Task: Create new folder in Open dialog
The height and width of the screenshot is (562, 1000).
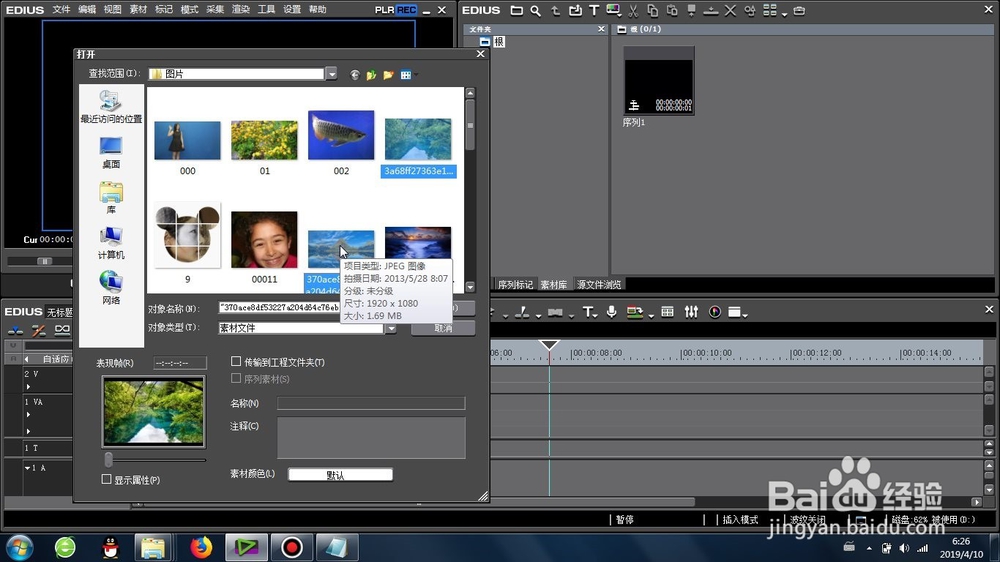Action: point(388,75)
